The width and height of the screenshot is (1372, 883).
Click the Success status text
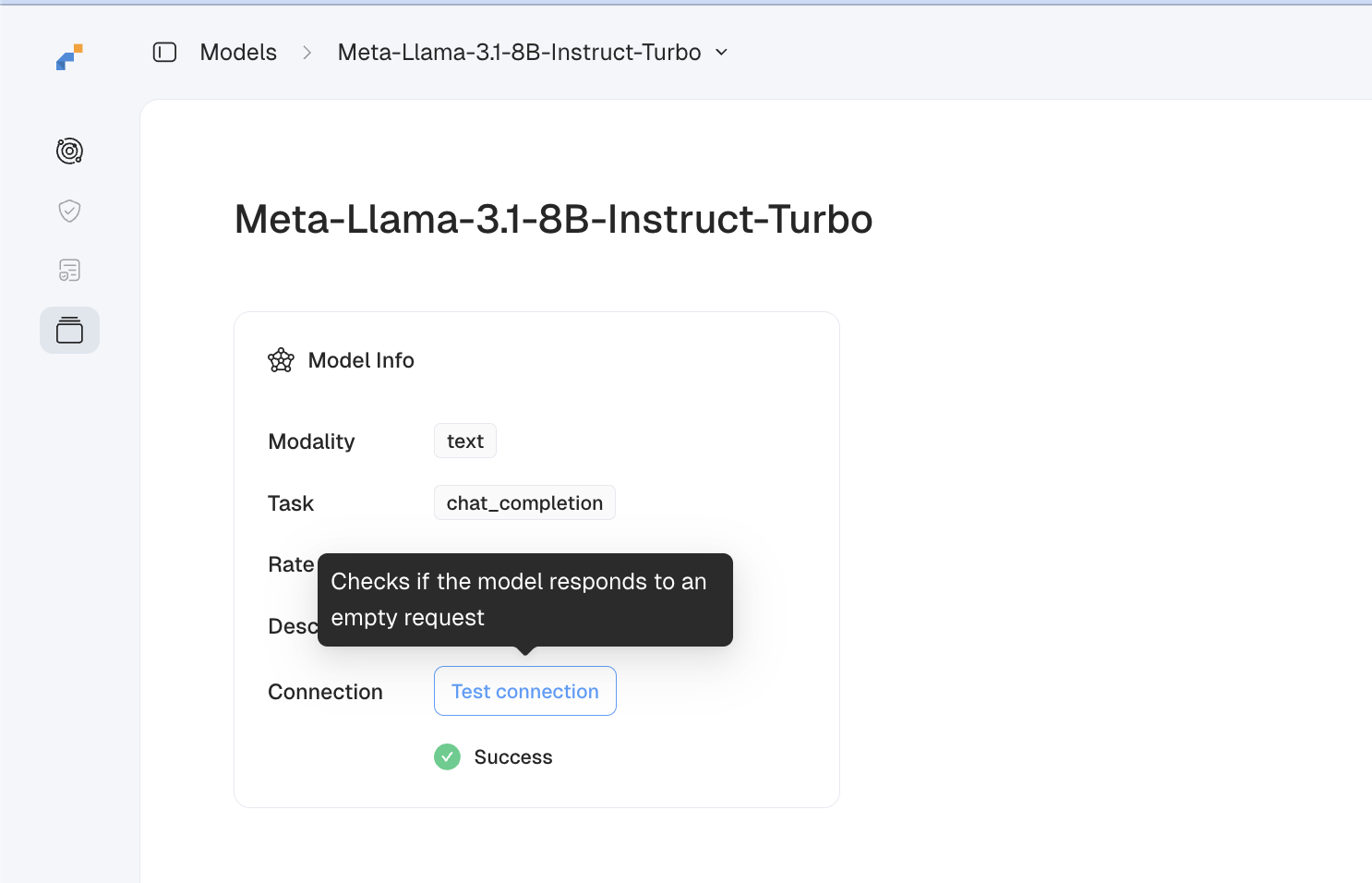coord(513,757)
